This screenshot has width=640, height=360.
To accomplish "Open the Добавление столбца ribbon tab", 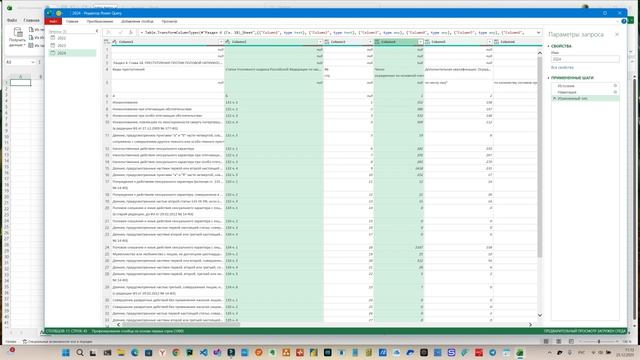I will coord(138,21).
